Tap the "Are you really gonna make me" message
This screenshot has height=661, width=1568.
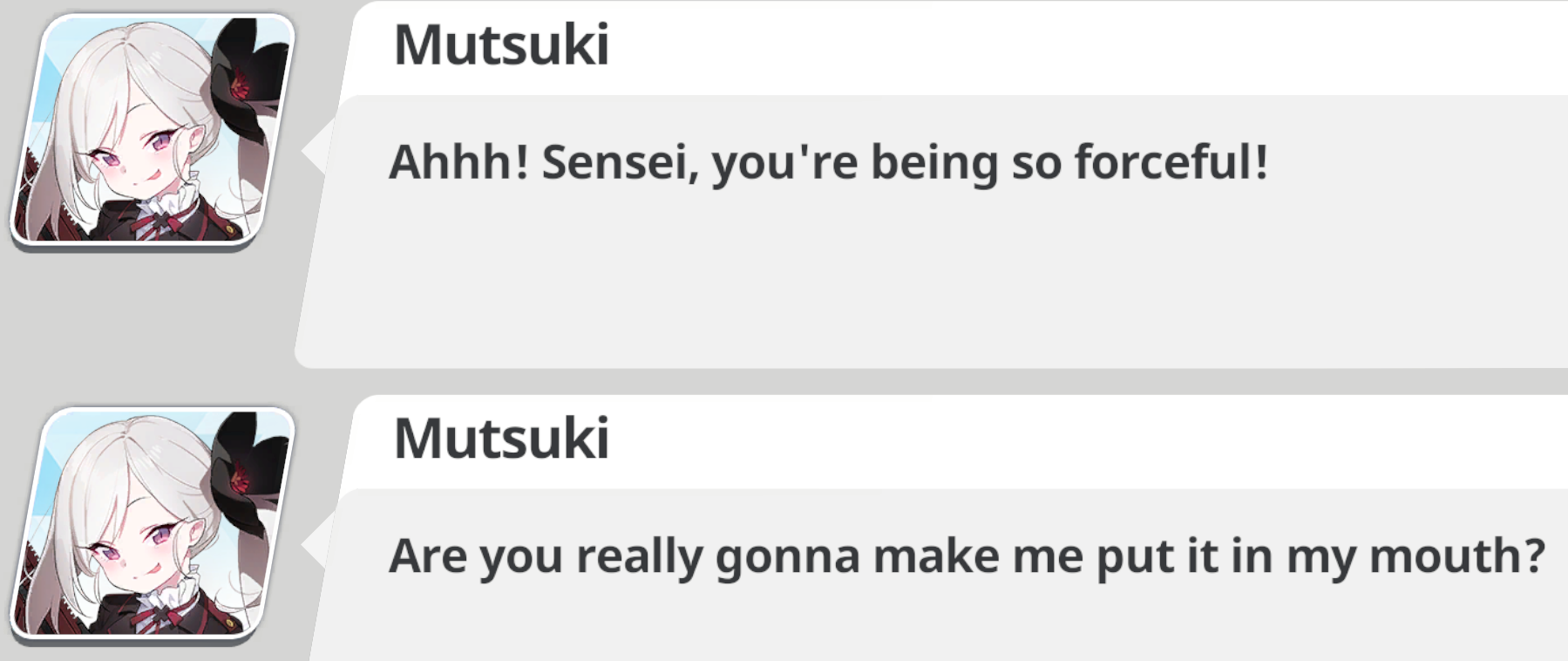pos(967,556)
